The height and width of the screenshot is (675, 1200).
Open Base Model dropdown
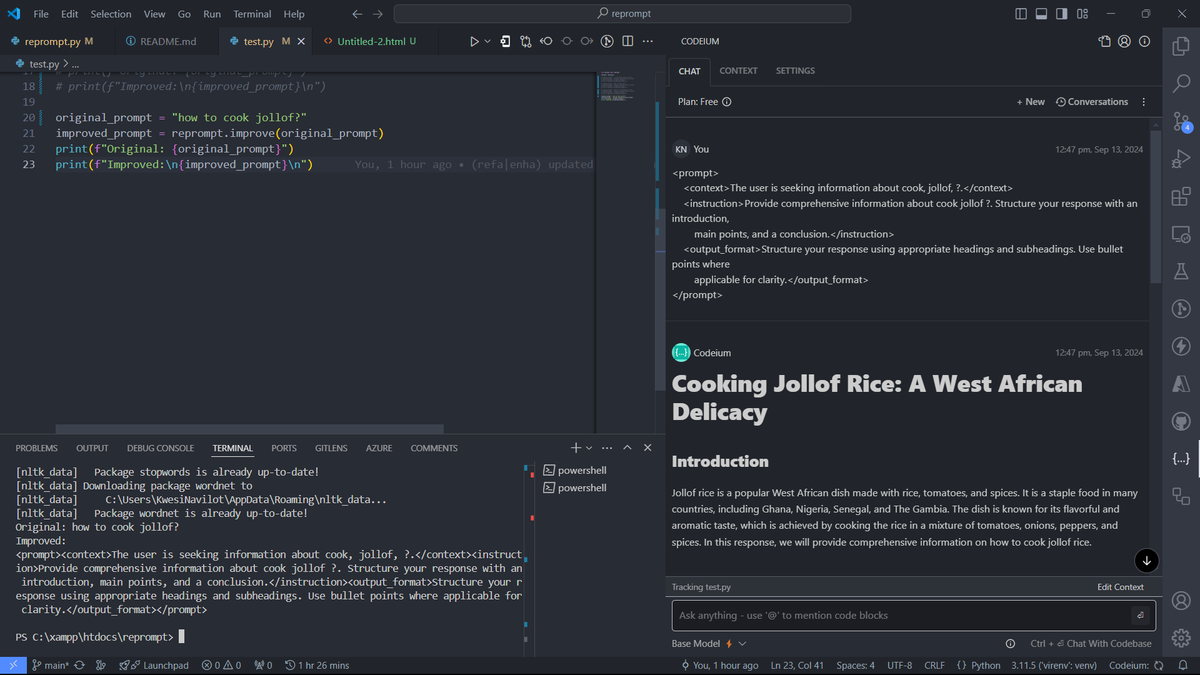click(709, 643)
